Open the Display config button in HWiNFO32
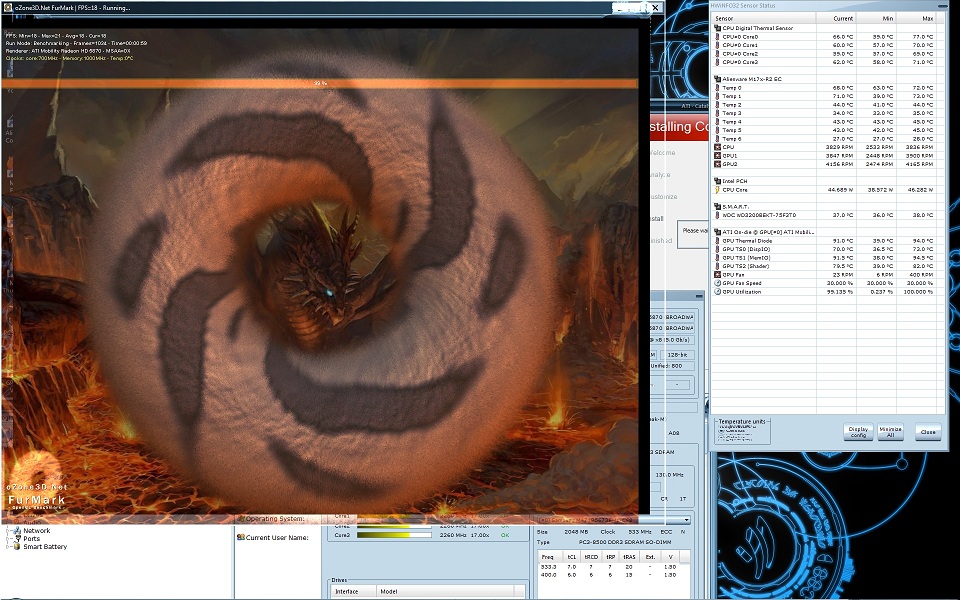Screen dimensions: 960x600 (858, 432)
